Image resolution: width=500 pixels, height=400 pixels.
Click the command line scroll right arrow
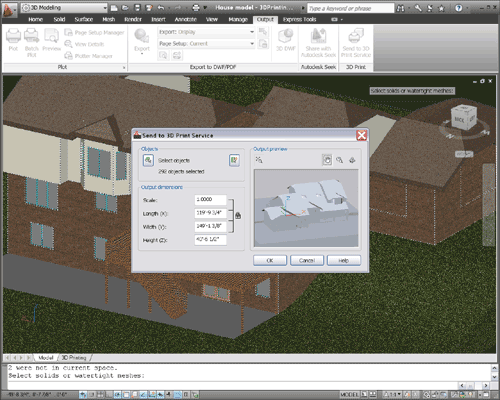tap(486, 386)
